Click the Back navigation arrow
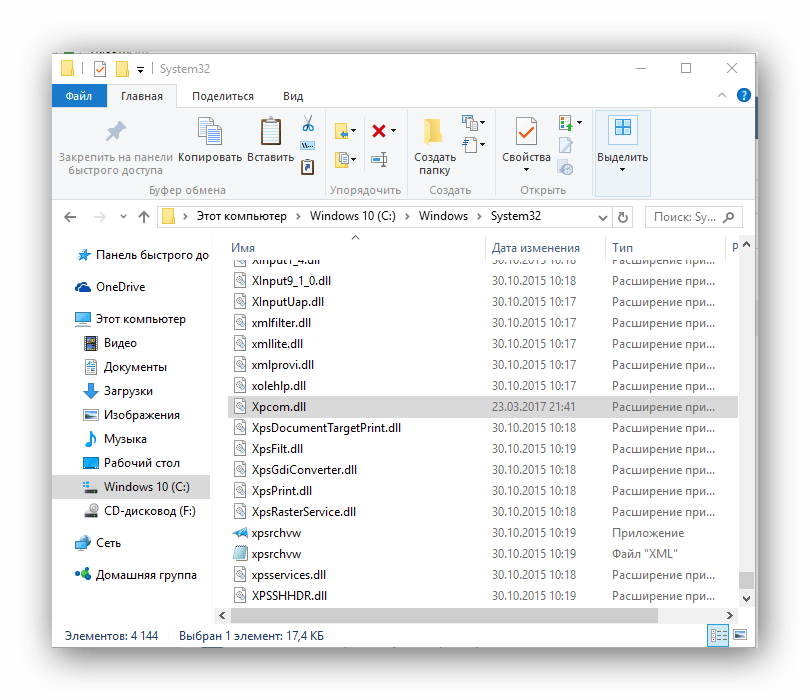The height and width of the screenshot is (700, 810). 70,217
